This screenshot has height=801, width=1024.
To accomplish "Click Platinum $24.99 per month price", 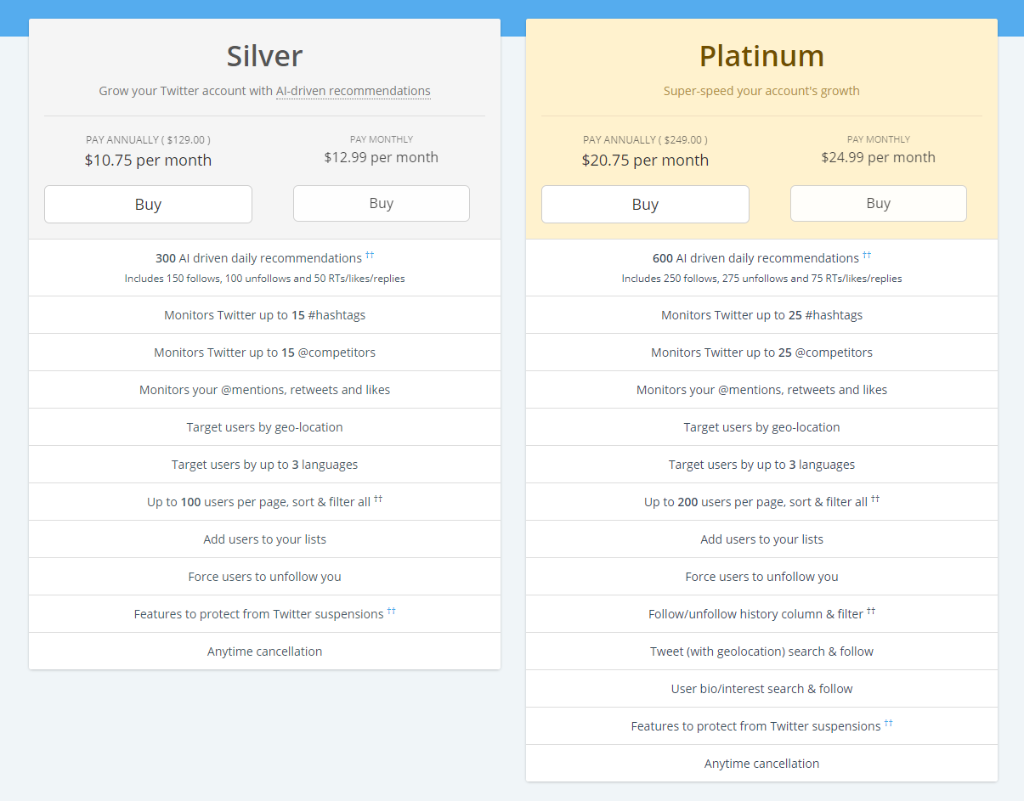I will pos(878,157).
